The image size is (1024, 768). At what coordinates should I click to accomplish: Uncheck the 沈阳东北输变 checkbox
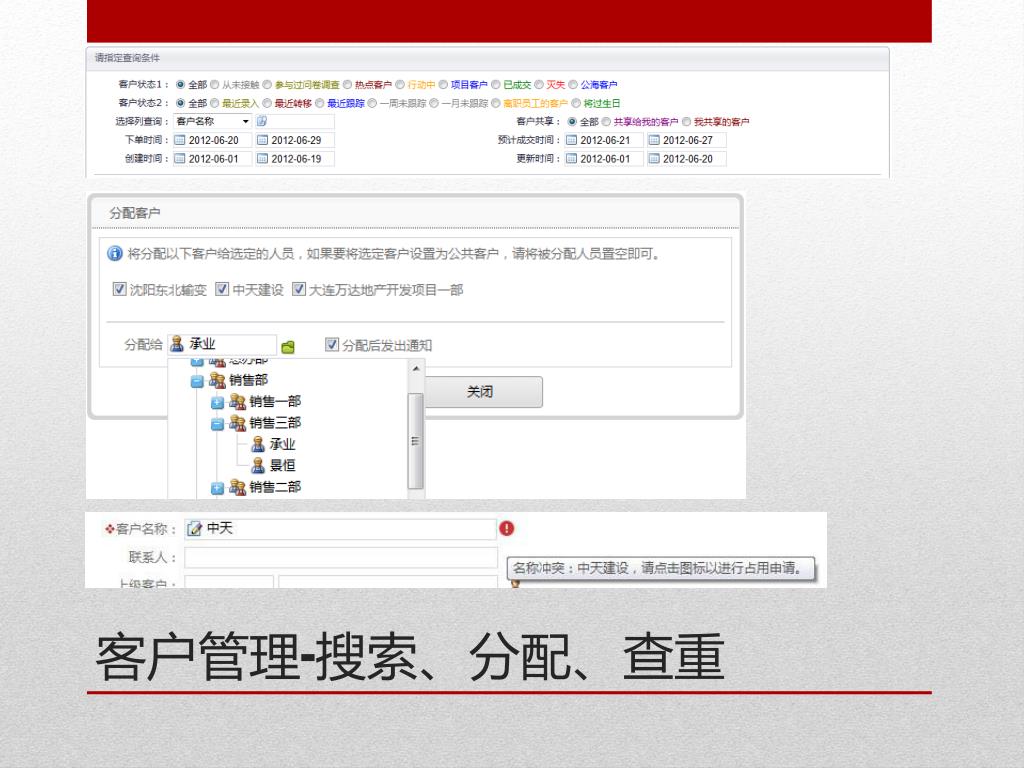120,289
